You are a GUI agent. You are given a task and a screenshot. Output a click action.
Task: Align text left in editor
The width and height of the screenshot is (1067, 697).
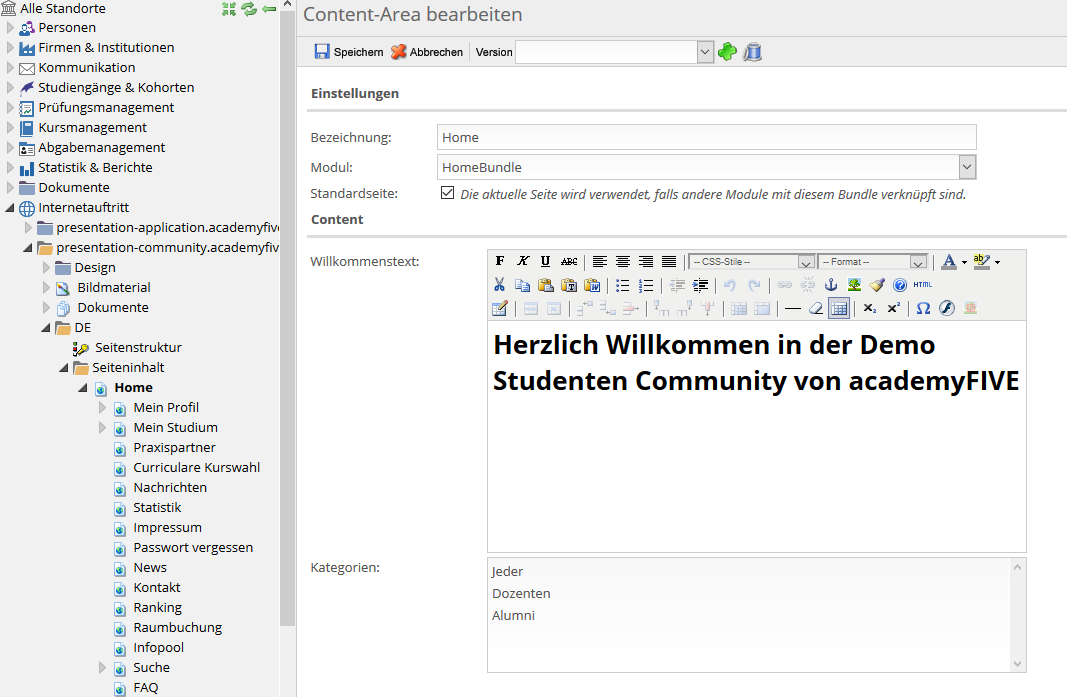pos(600,261)
